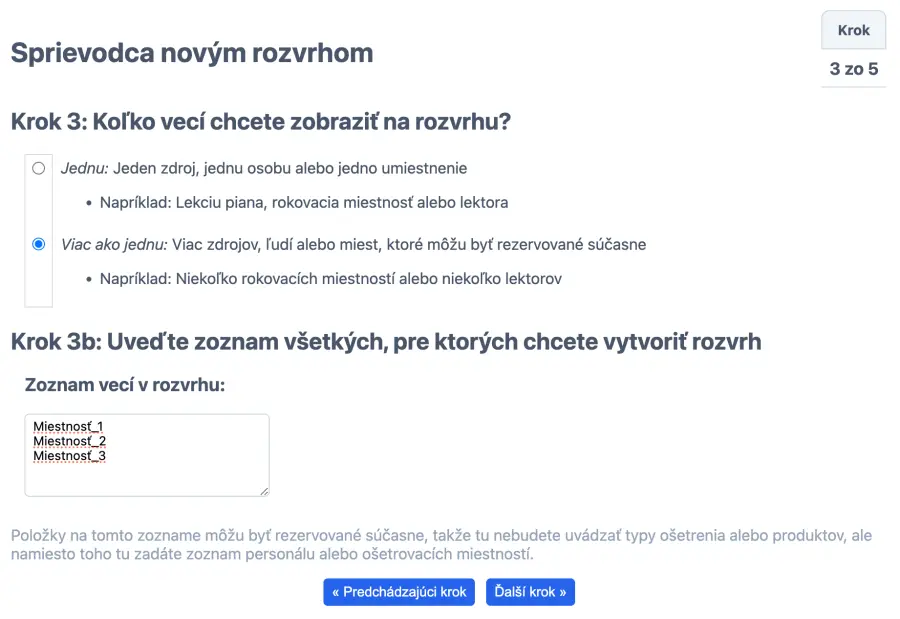Image resolution: width=900 pixels, height=619 pixels.
Task: Proceed with the "Ďalší krok" button
Action: [530, 592]
